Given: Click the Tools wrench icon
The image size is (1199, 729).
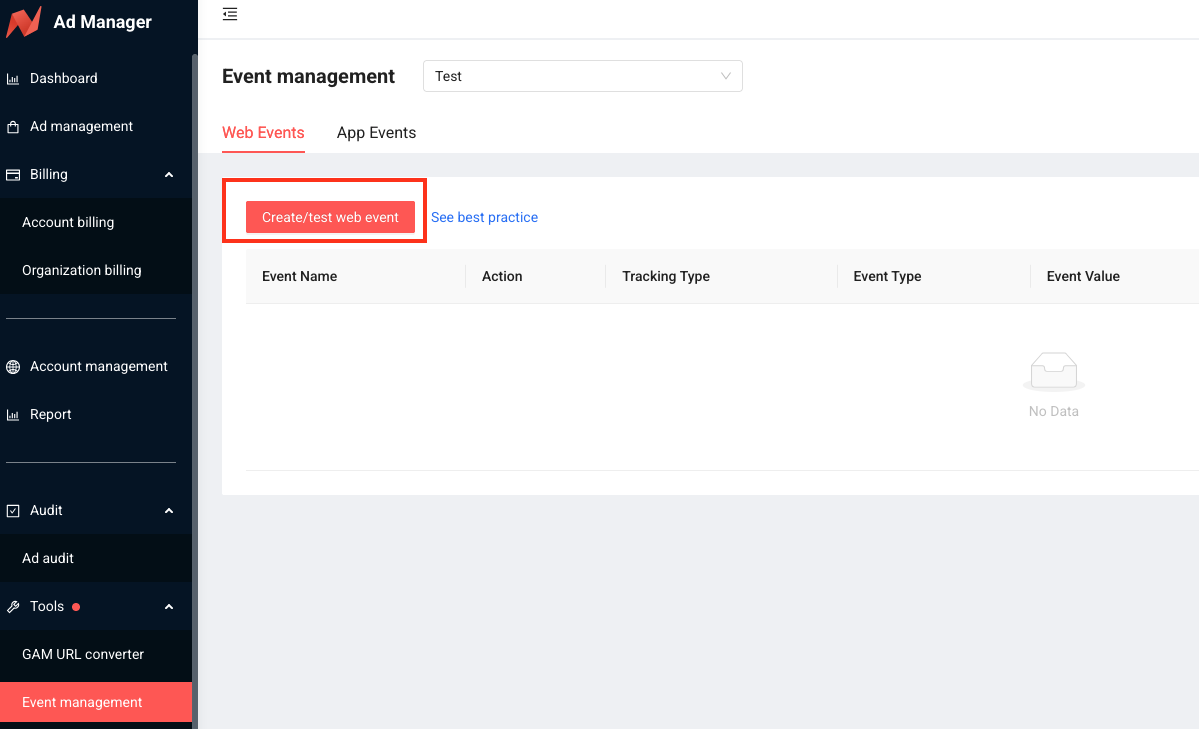Looking at the screenshot, I should [x=13, y=607].
